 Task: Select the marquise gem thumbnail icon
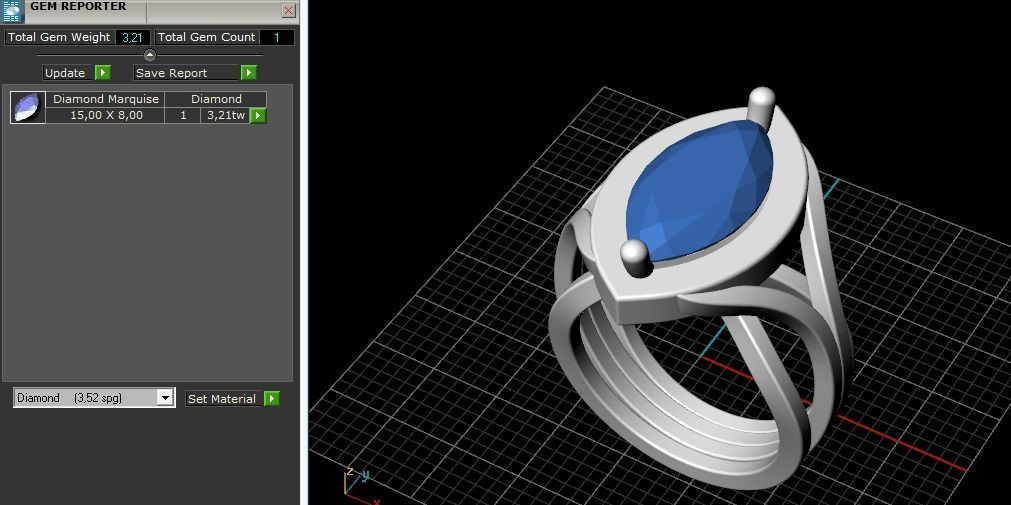(x=28, y=107)
